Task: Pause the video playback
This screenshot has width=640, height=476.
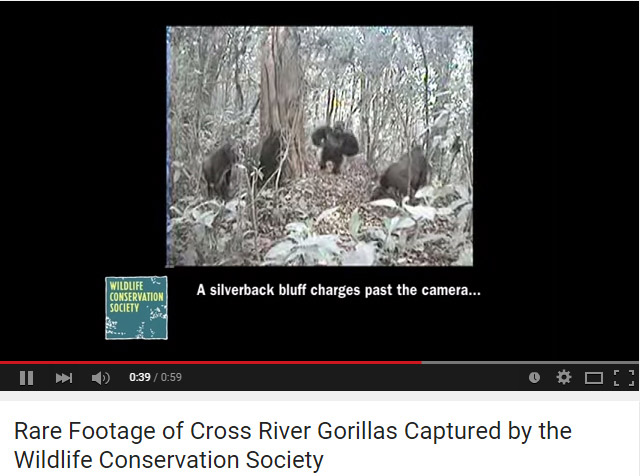Action: [x=27, y=378]
